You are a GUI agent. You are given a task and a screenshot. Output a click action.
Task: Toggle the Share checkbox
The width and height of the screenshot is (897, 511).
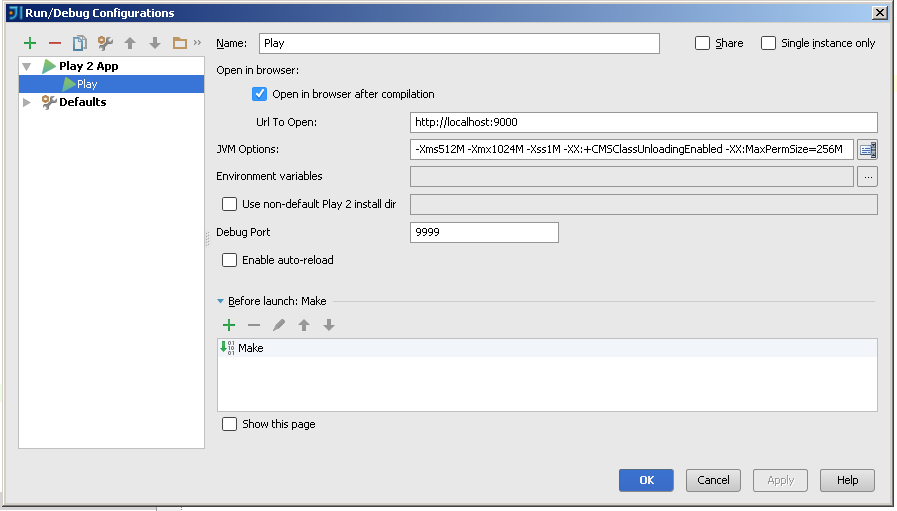(702, 43)
